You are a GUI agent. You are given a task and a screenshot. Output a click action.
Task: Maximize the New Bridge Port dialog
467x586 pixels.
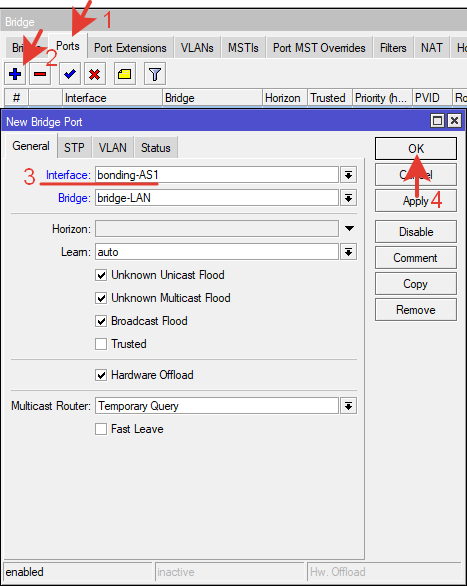point(437,121)
